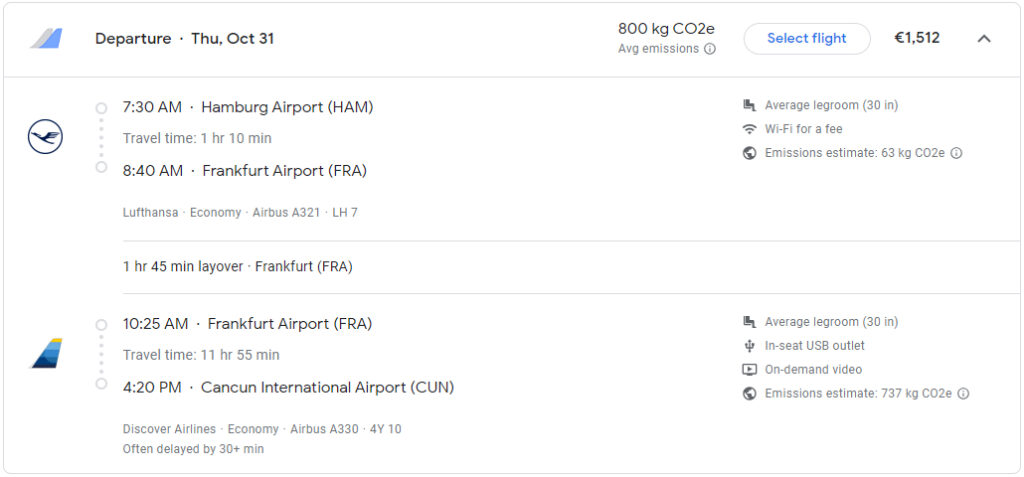Click the on-demand video icon

pos(749,370)
